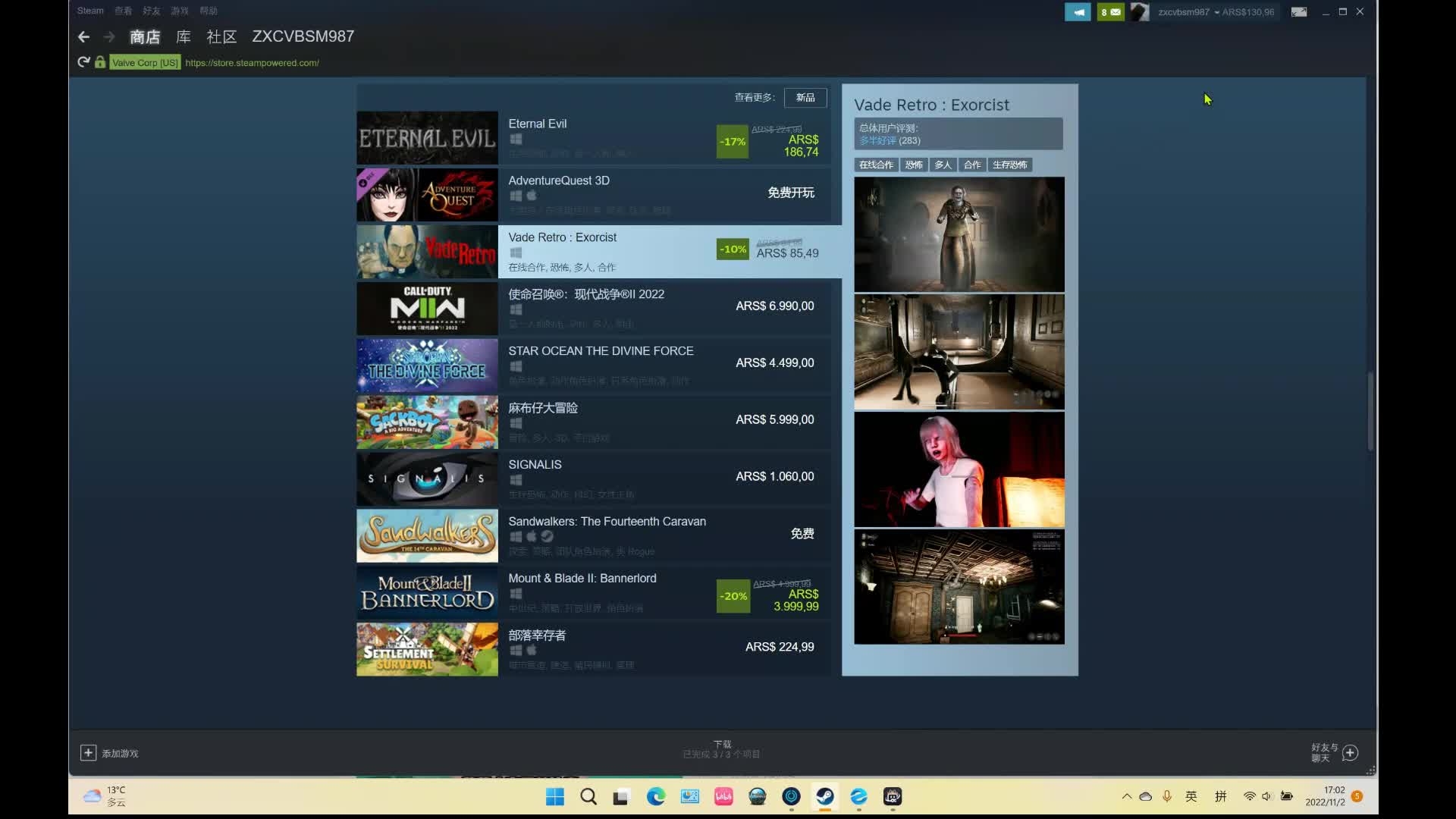Click the OneDrive cloud tray icon

[1146, 796]
